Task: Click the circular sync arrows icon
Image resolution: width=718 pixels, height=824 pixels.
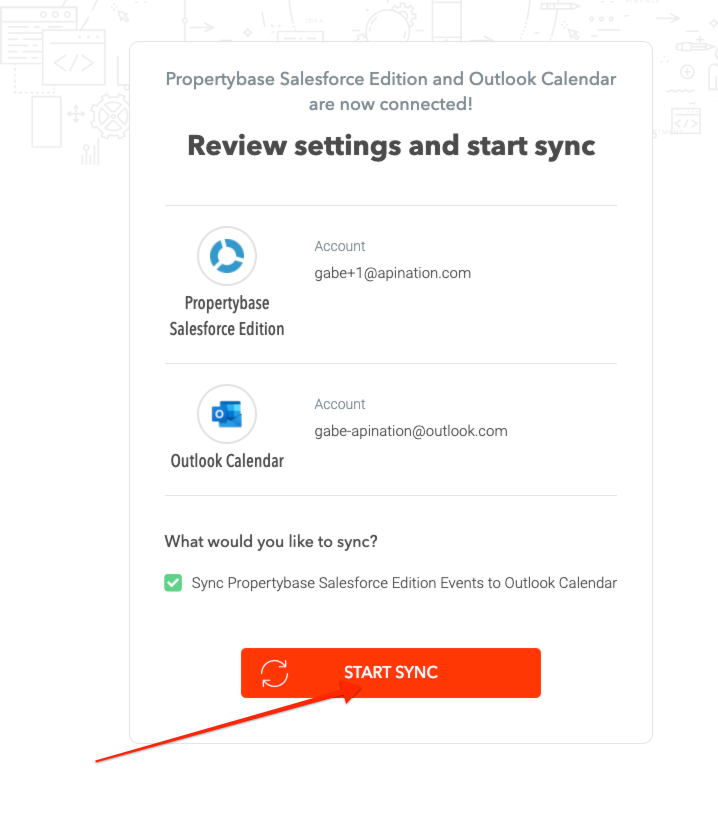Action: (274, 673)
